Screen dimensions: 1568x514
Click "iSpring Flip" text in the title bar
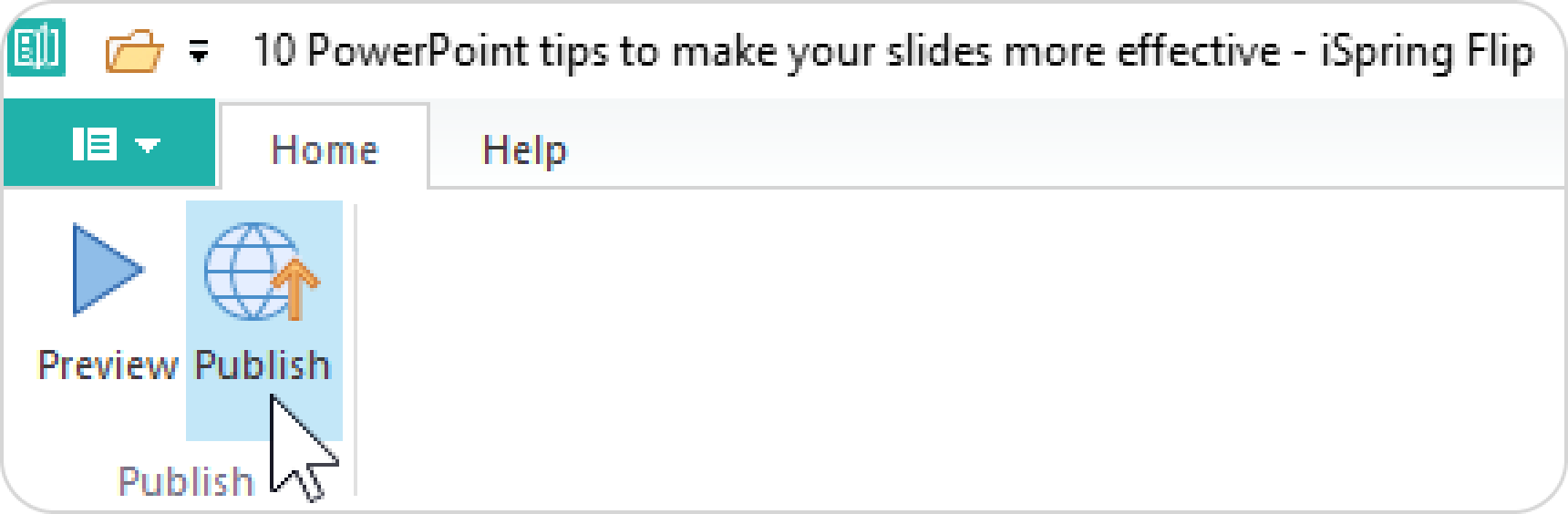click(x=1427, y=51)
